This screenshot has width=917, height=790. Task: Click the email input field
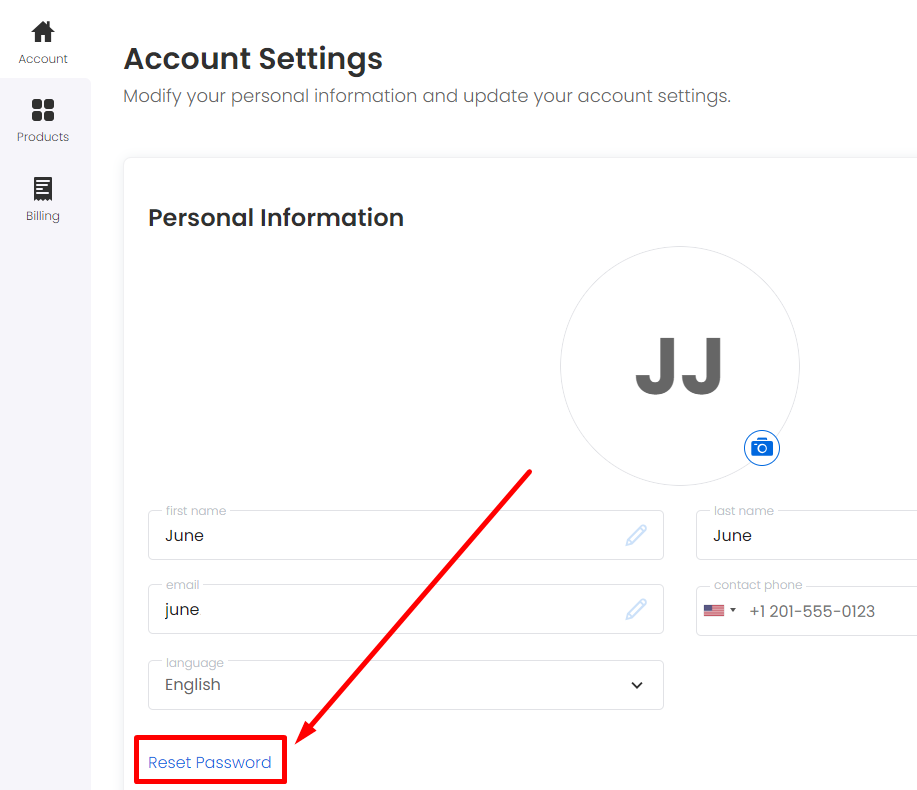coord(406,609)
